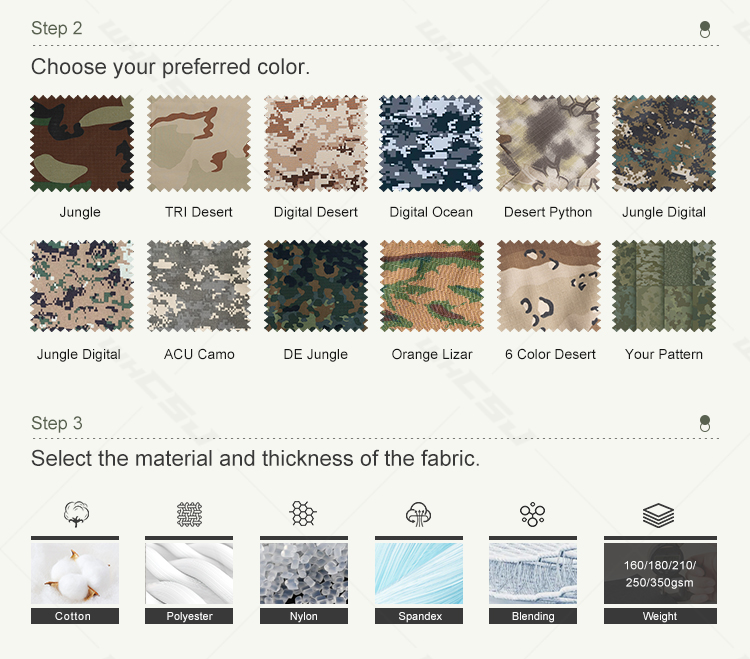
Task: Choose the Jungle camo swatch
Action: pos(81,144)
